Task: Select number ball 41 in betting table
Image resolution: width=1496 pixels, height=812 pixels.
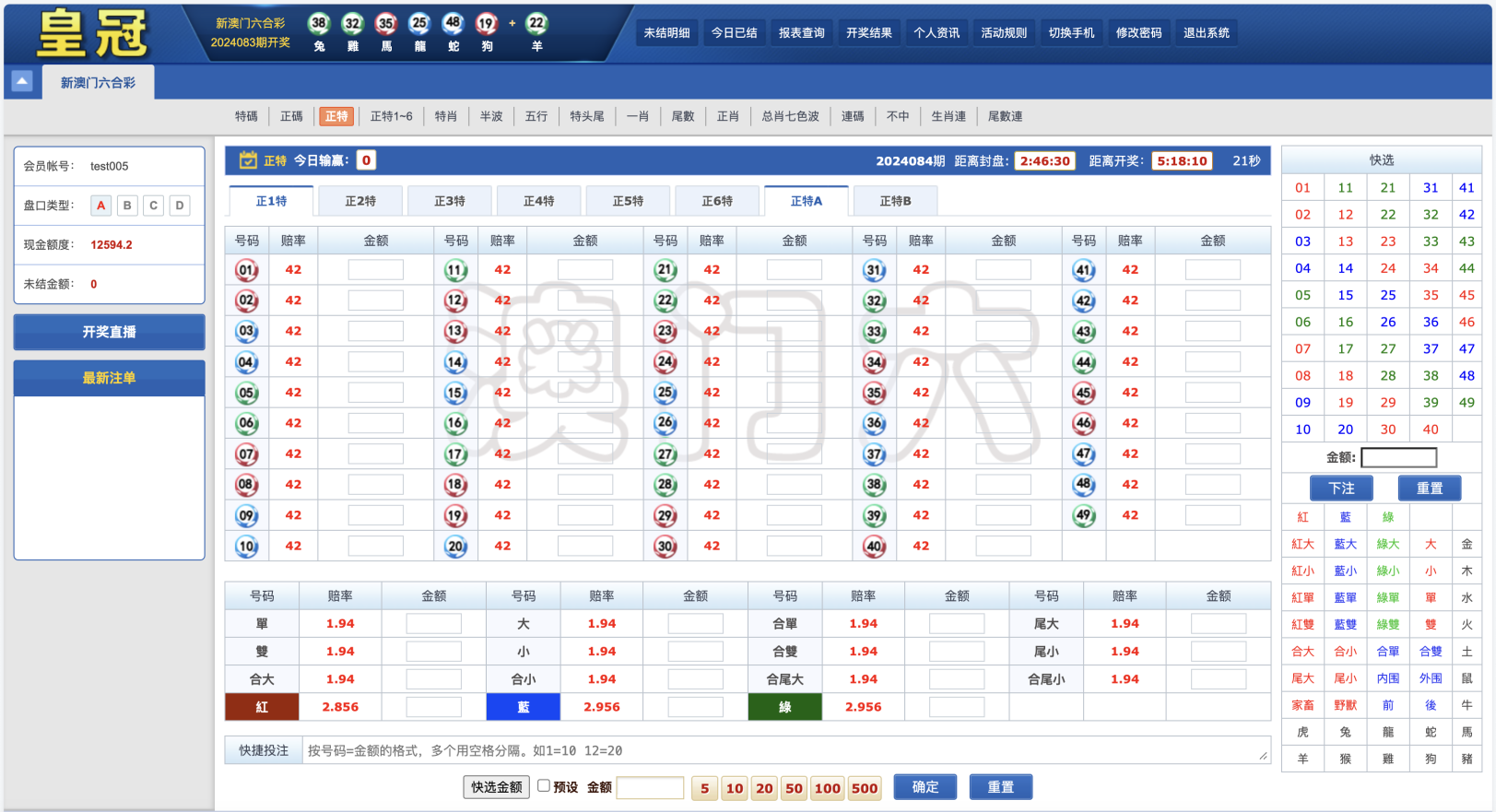Action: click(1084, 270)
